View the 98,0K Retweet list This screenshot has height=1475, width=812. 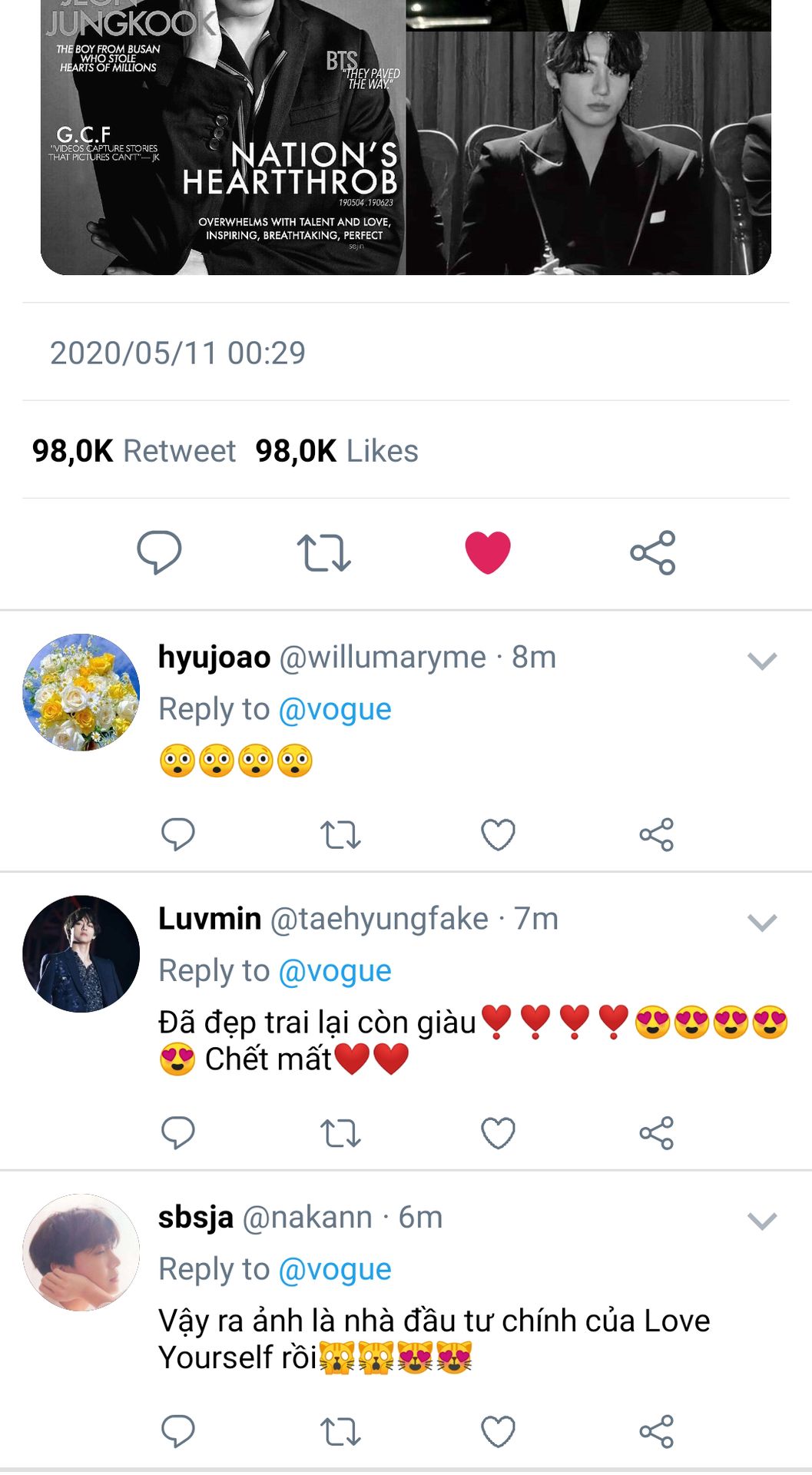pyautogui.click(x=134, y=451)
